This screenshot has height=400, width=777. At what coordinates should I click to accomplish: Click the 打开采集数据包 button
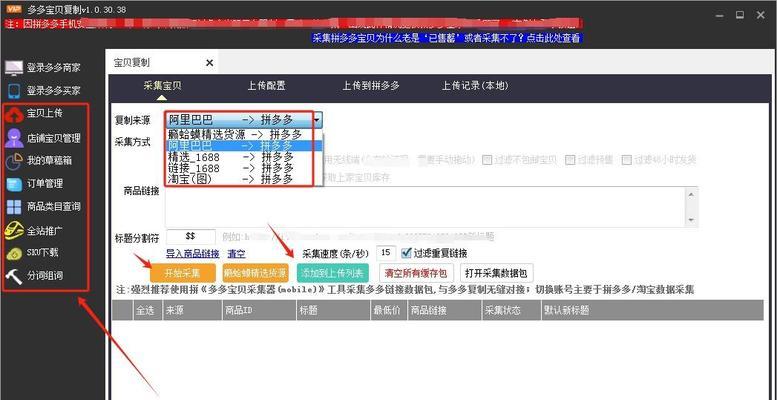(497, 273)
